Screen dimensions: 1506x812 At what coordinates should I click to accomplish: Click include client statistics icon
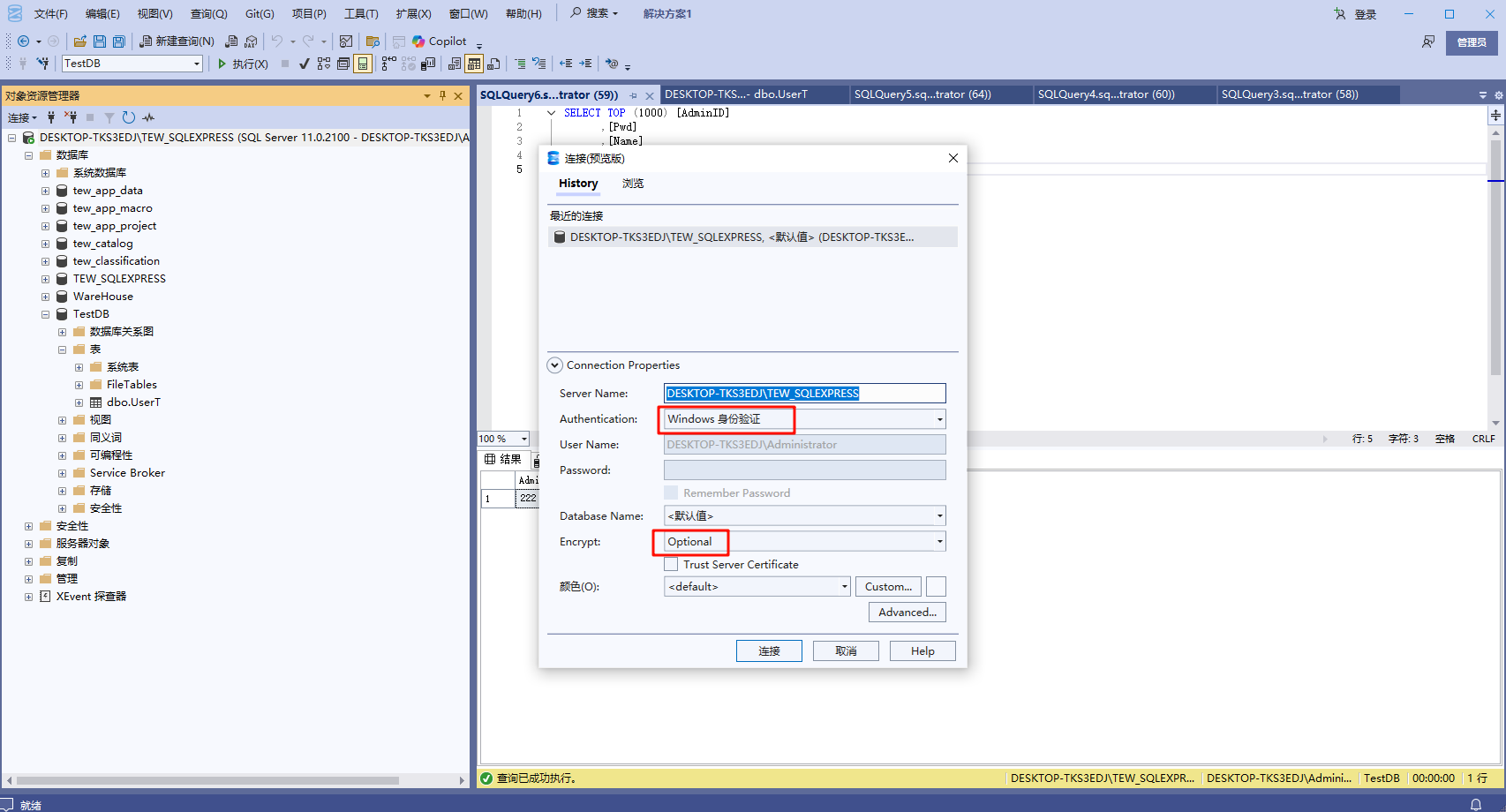tap(428, 64)
